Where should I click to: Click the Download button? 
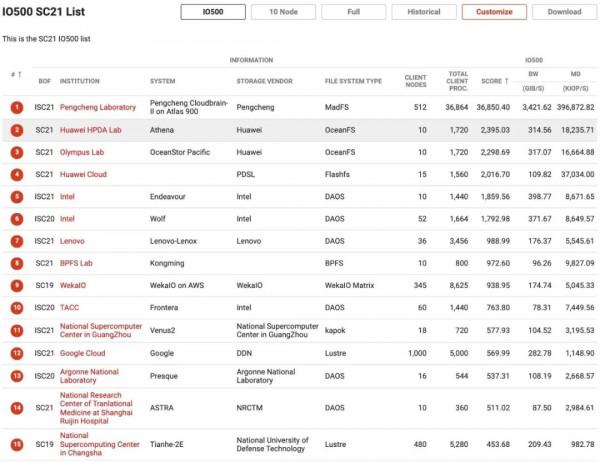[x=564, y=12]
